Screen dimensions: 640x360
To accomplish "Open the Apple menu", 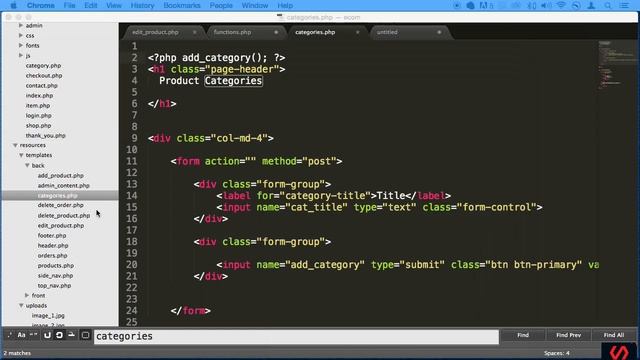I will coord(13,5).
